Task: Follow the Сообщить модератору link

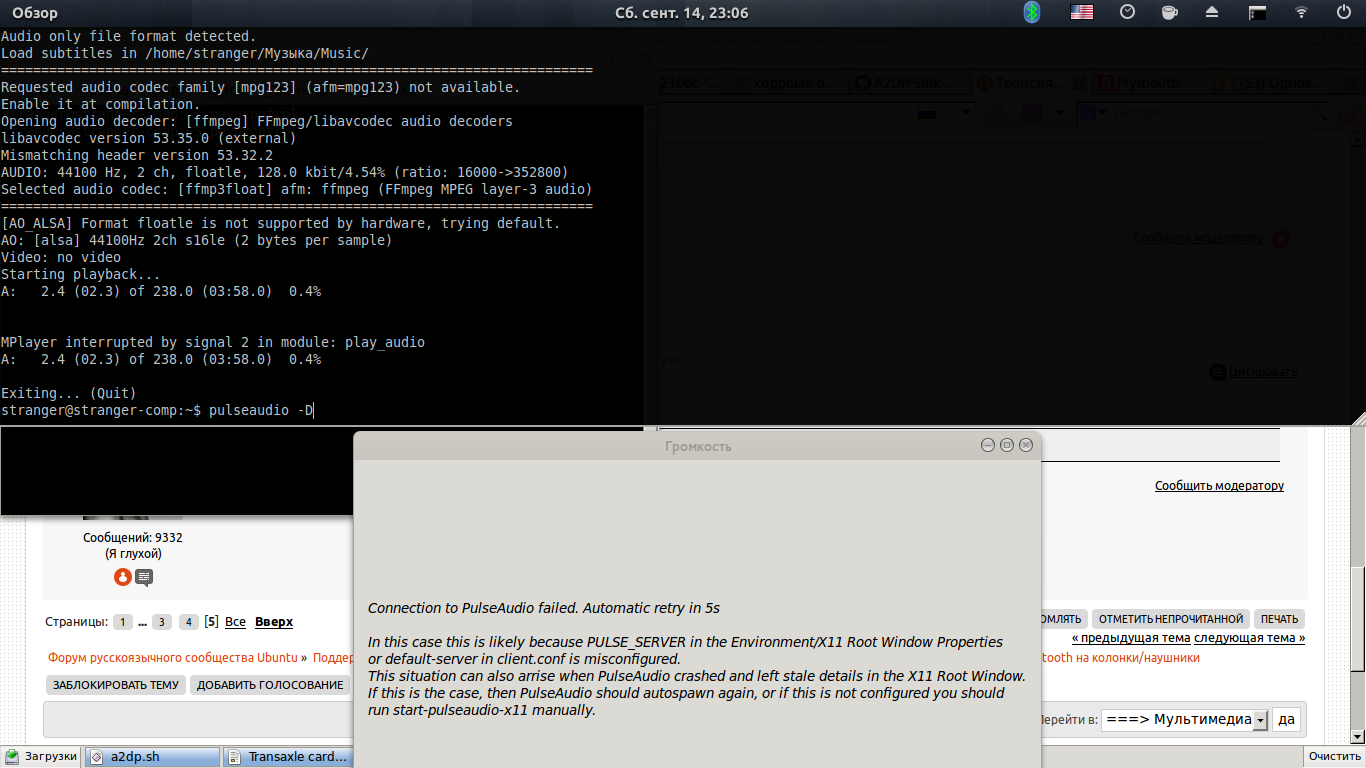Action: (x=1219, y=486)
